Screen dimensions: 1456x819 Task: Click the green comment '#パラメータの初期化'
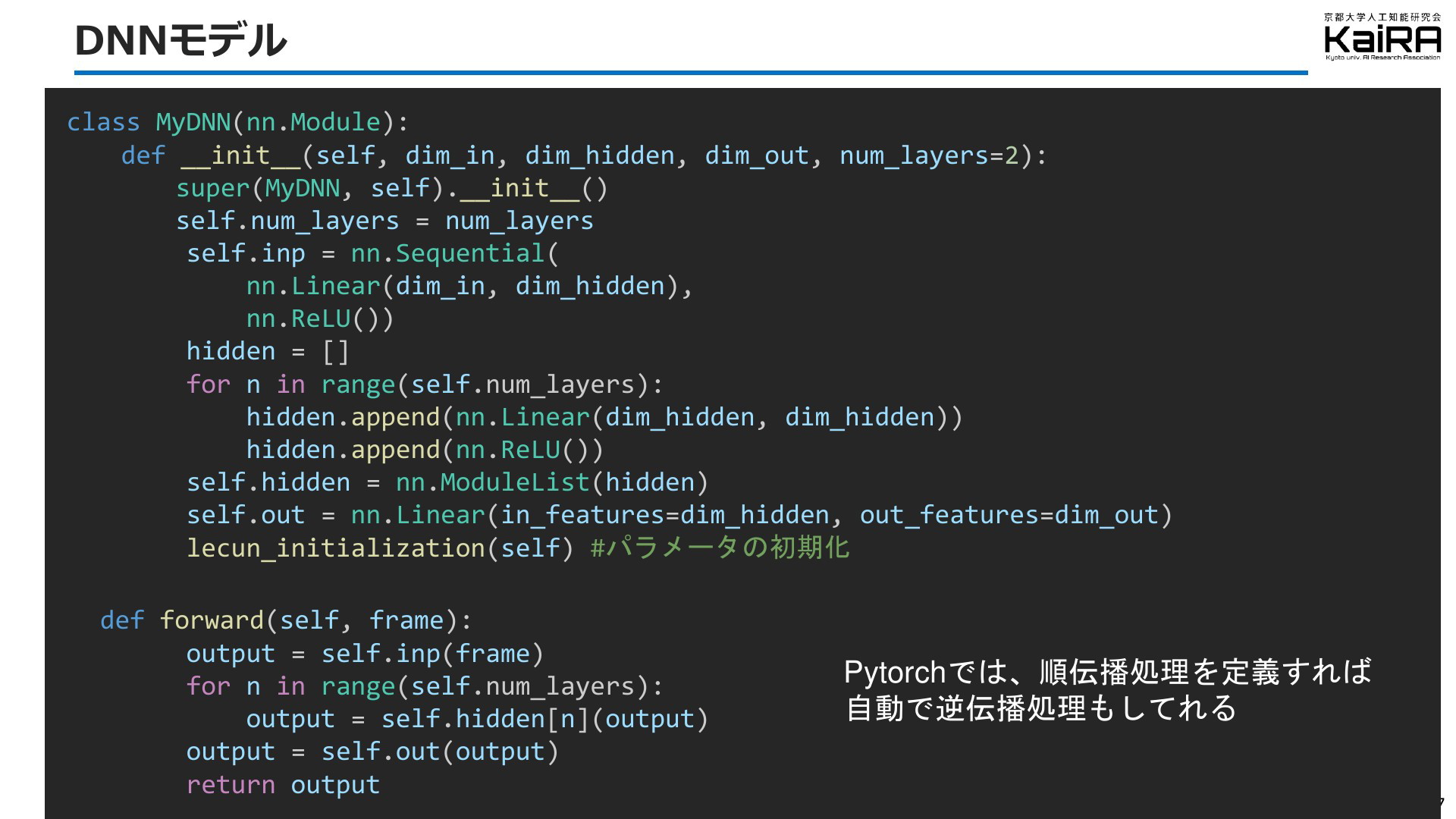coord(720,547)
